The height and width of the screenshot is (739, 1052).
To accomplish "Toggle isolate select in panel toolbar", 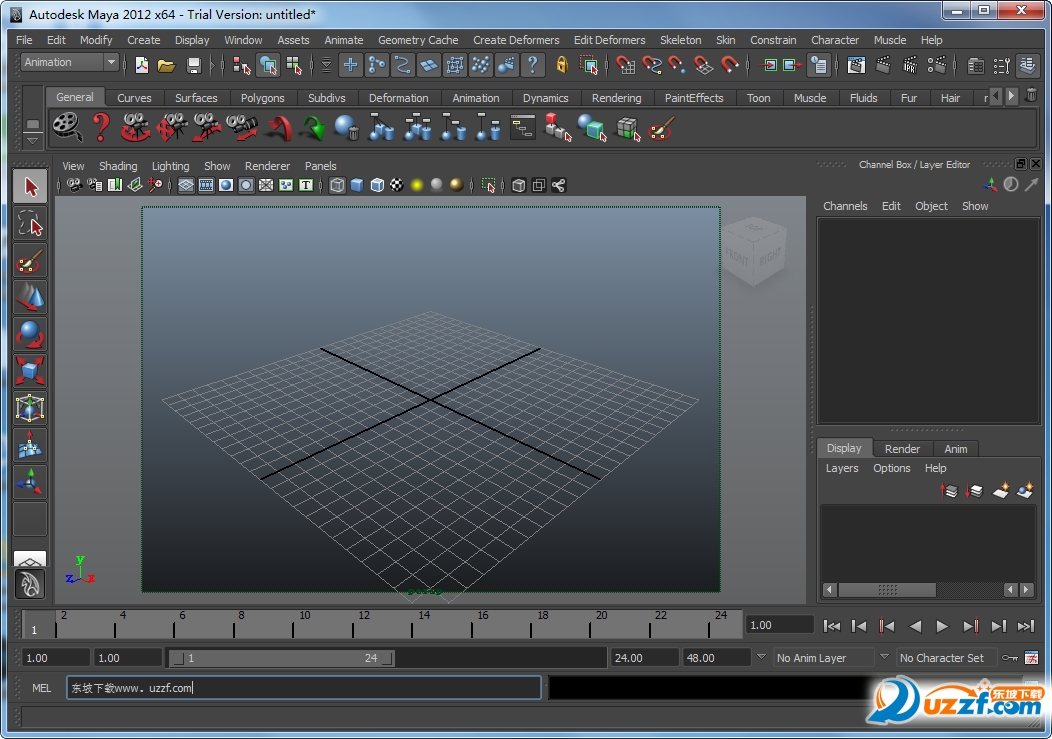I will (488, 185).
